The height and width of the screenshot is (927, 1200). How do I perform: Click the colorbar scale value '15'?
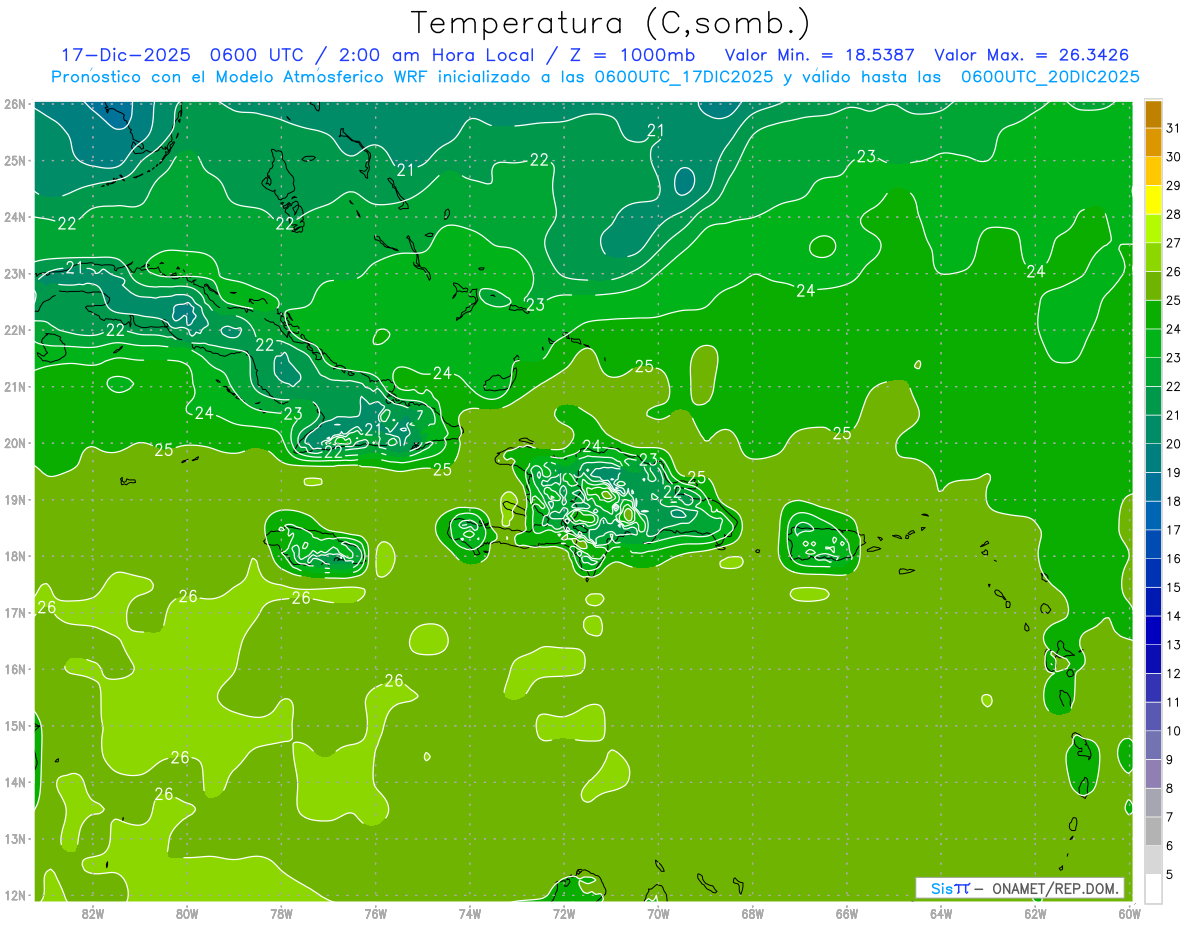click(1174, 587)
